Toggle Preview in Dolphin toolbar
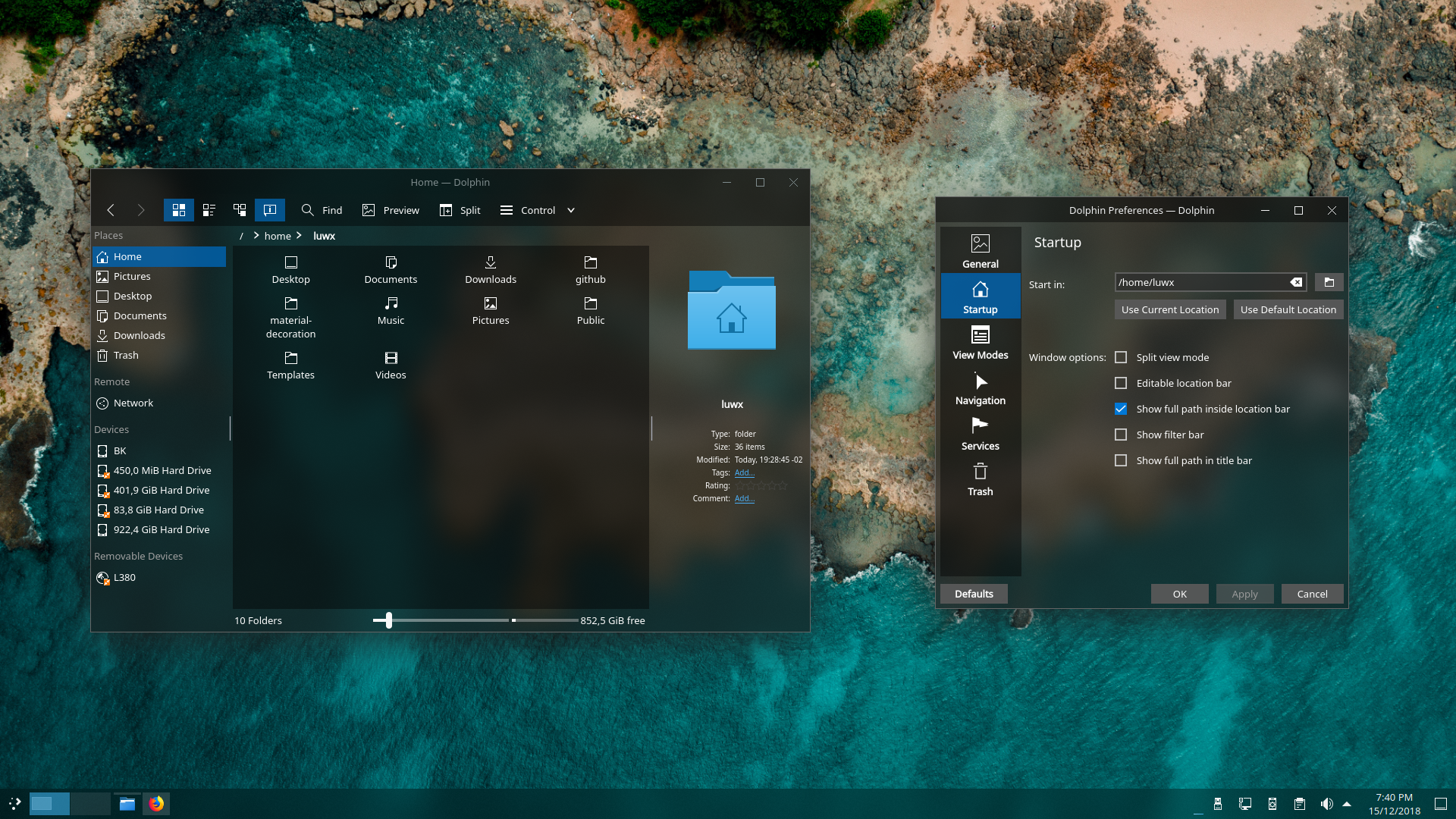 coord(391,210)
